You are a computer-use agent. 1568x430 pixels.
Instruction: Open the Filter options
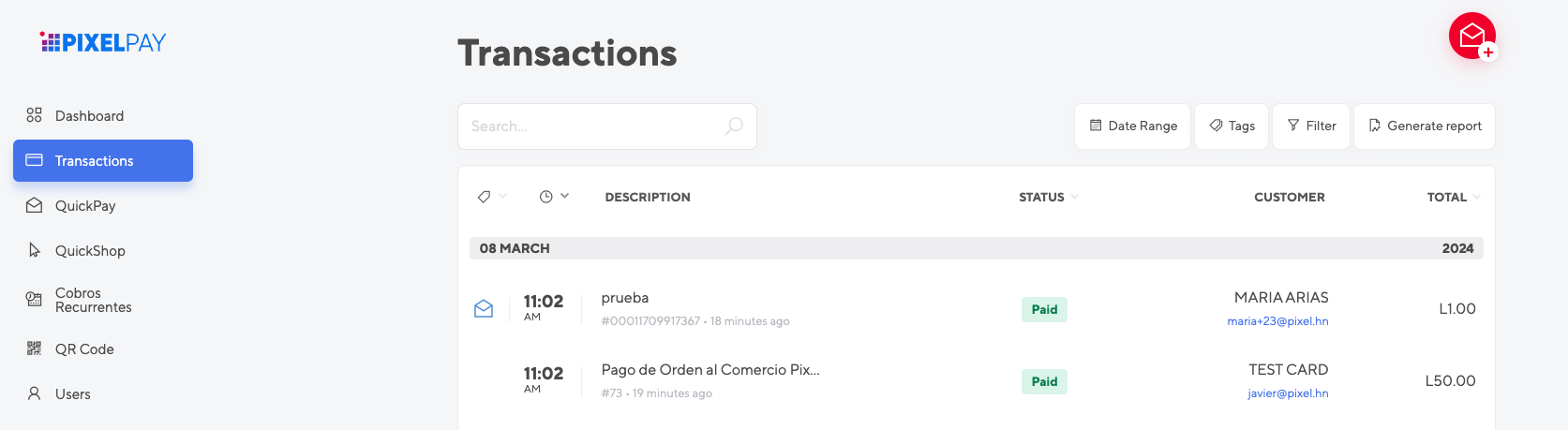(1311, 126)
